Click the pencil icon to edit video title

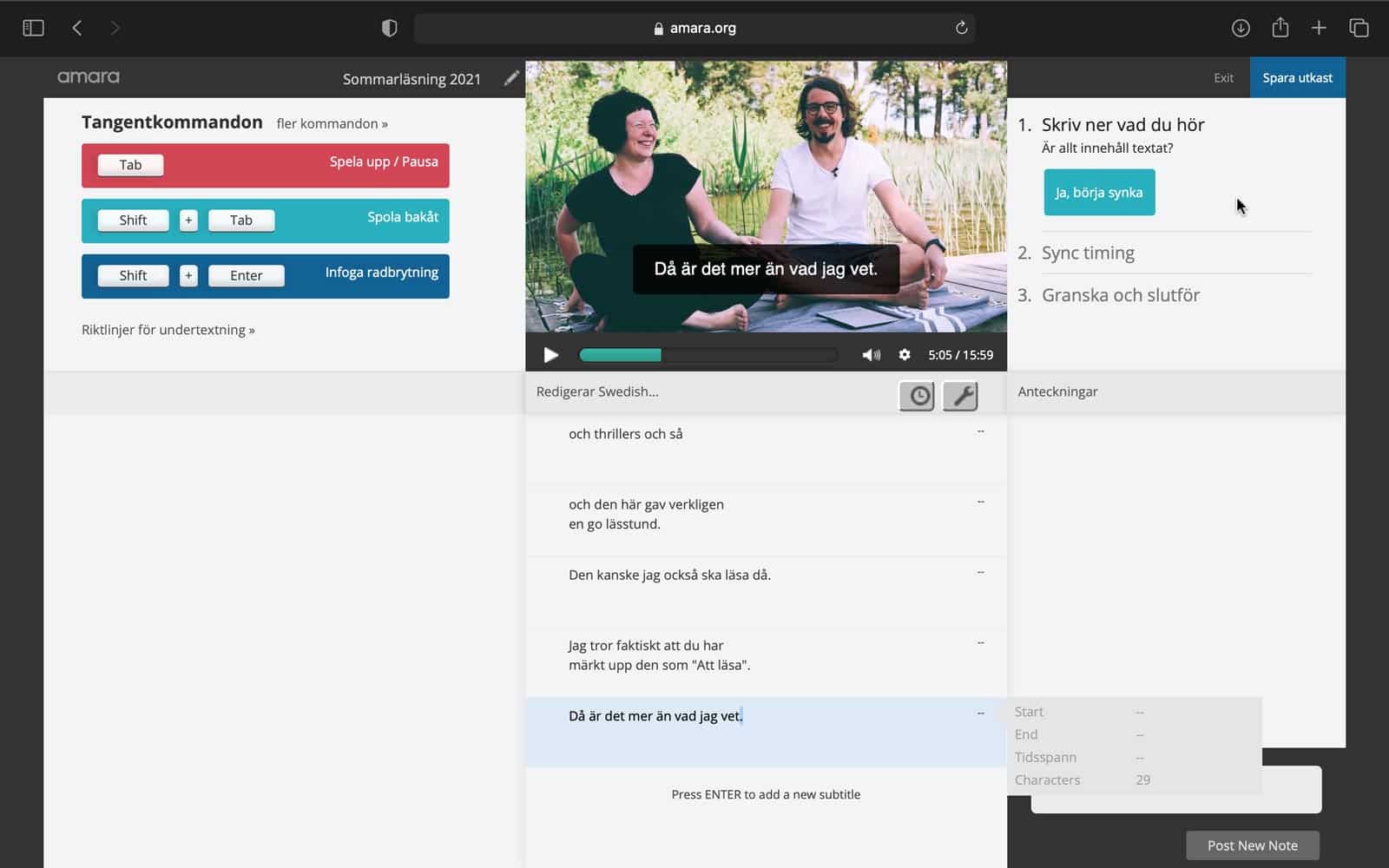[x=511, y=78]
